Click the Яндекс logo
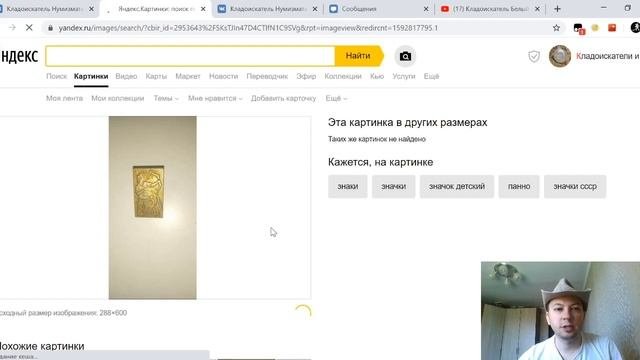This screenshot has height=360, width=640. pyautogui.click(x=19, y=56)
